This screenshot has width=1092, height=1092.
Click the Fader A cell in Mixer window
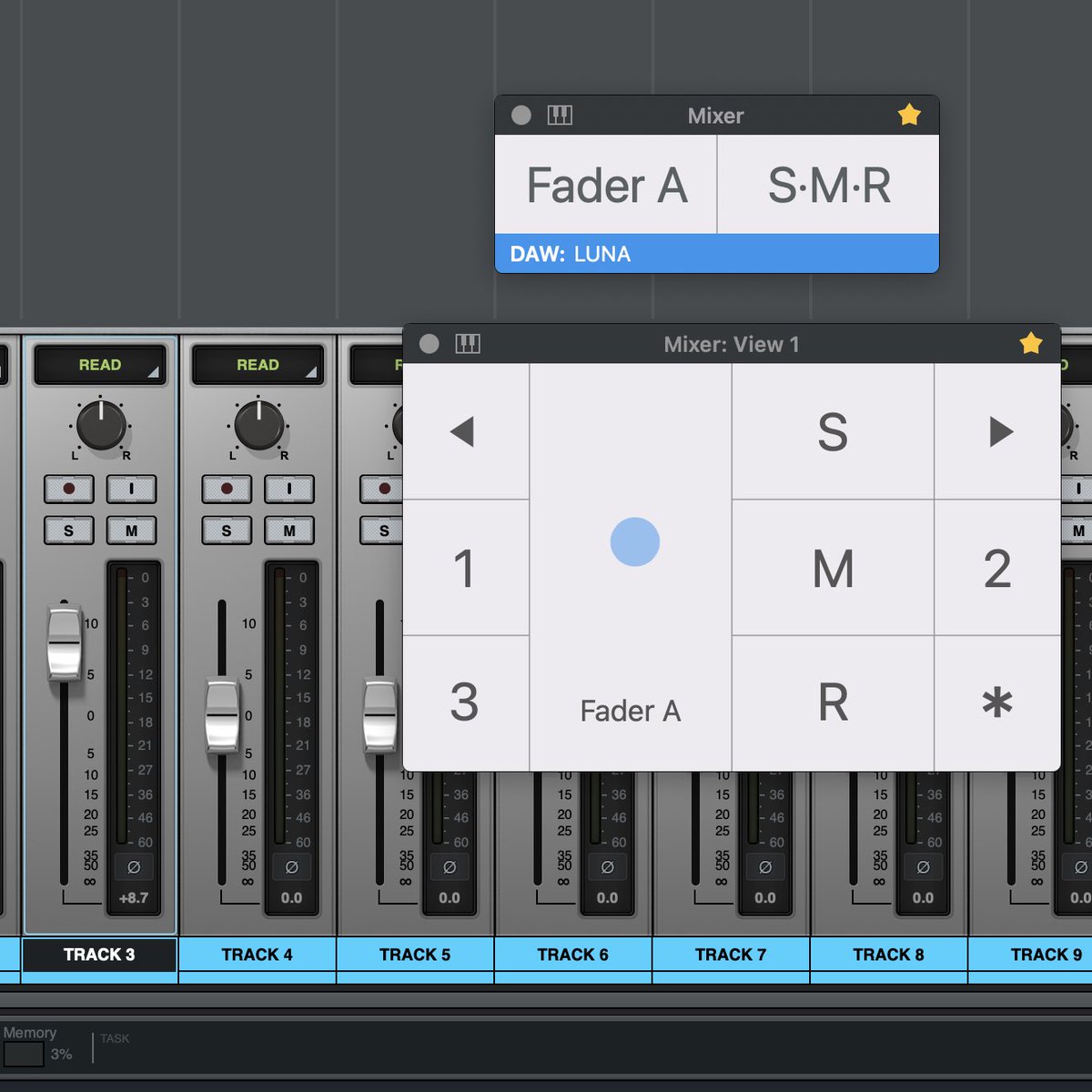point(606,185)
